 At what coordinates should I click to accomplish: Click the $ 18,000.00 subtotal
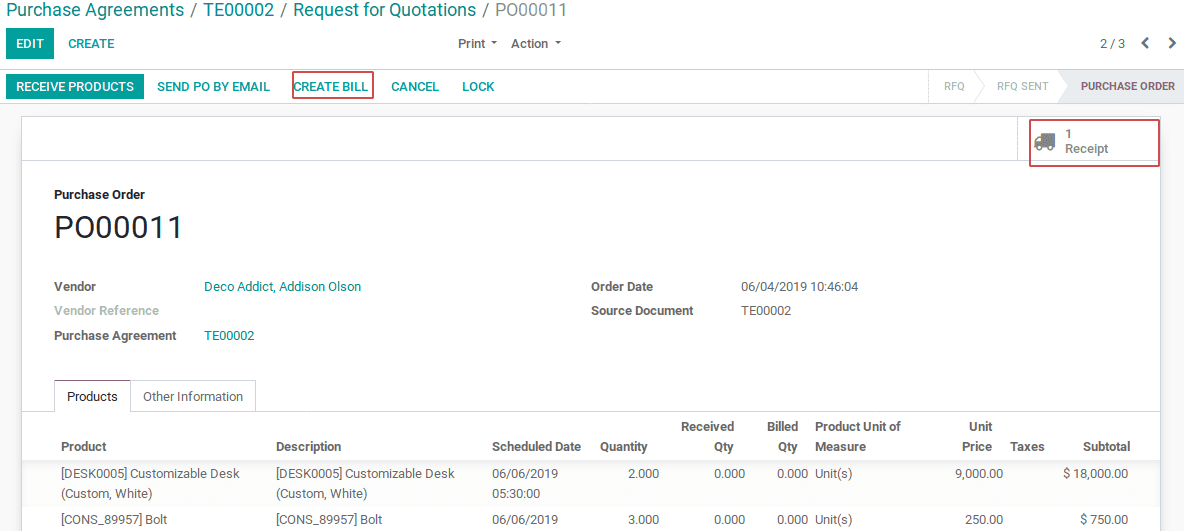(1095, 474)
